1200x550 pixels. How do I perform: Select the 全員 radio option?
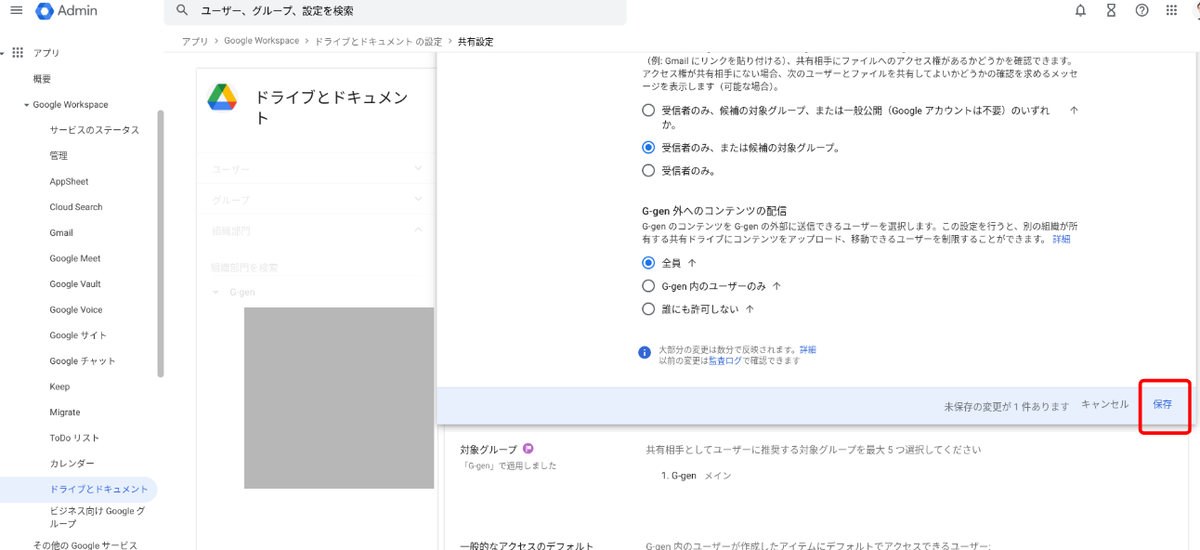[648, 263]
